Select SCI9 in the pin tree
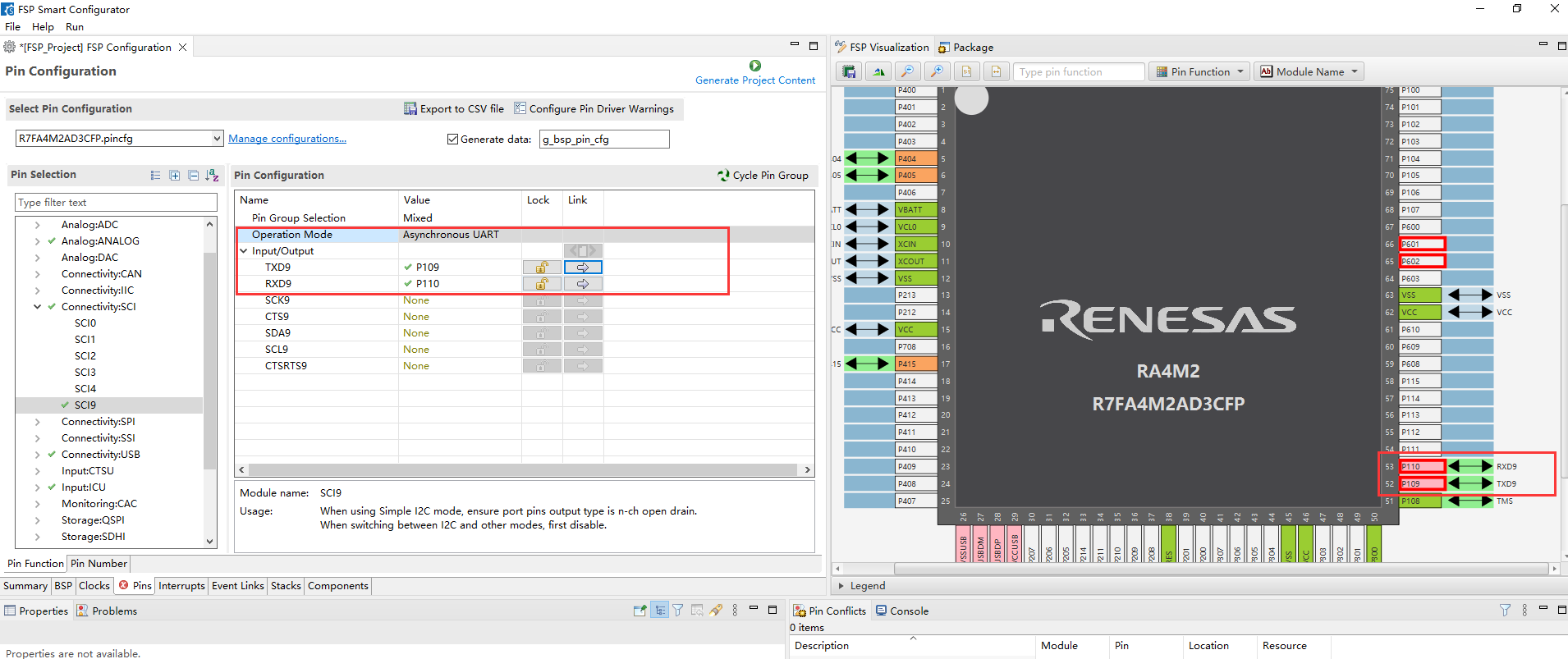 (85, 405)
